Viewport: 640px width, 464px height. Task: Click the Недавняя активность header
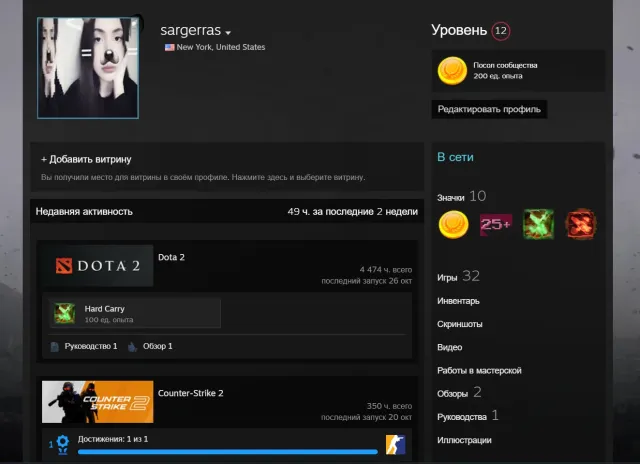click(x=84, y=211)
